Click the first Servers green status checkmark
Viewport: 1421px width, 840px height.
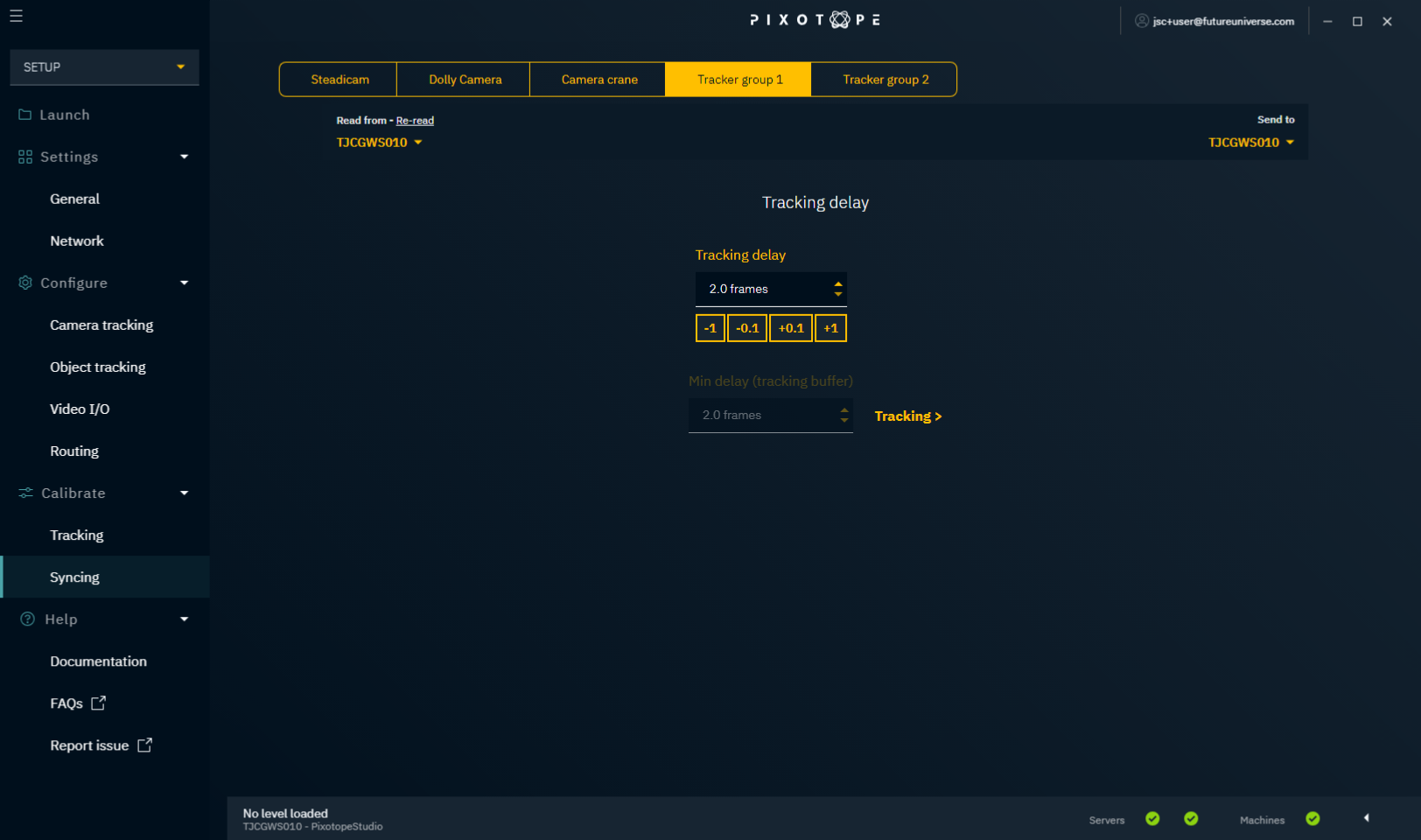click(1152, 819)
